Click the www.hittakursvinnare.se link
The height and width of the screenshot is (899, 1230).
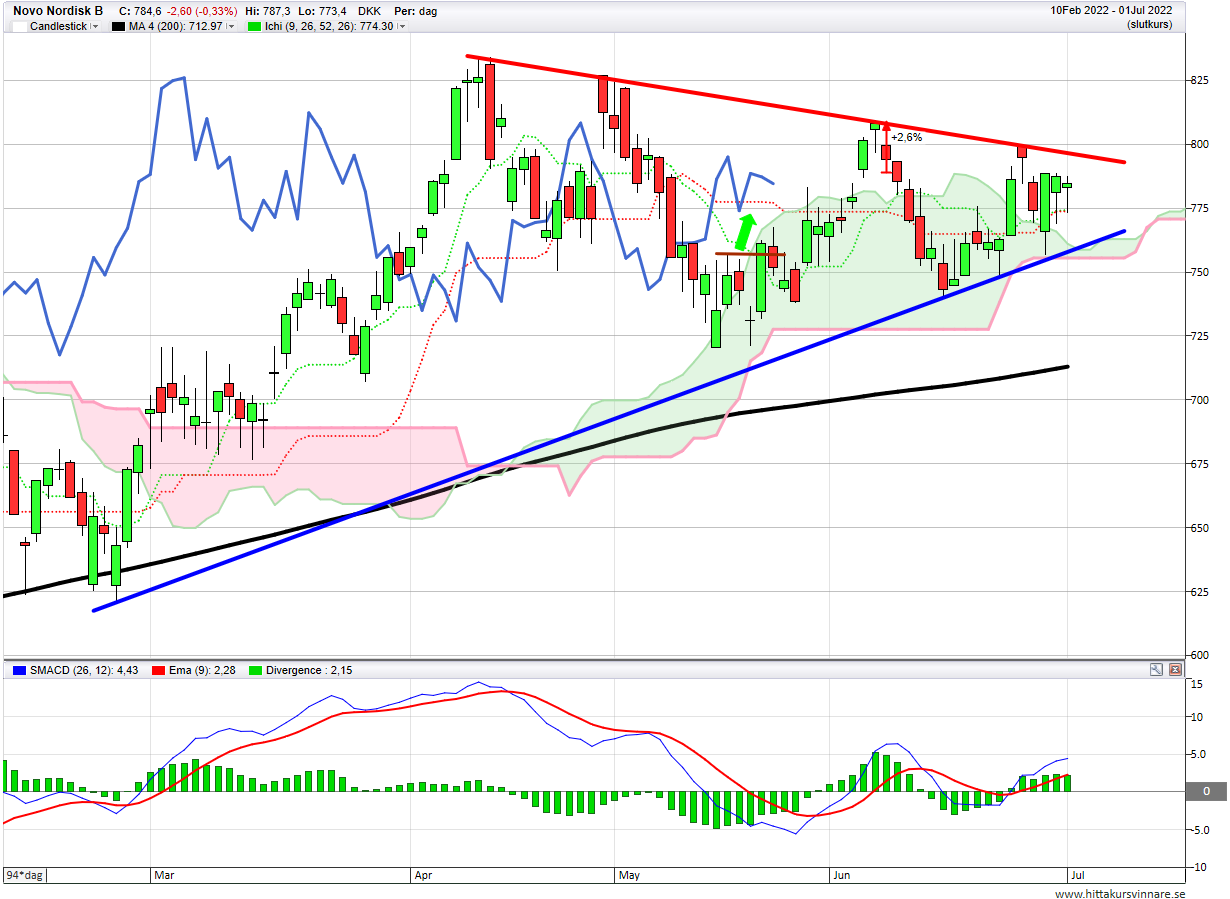(x=1120, y=893)
